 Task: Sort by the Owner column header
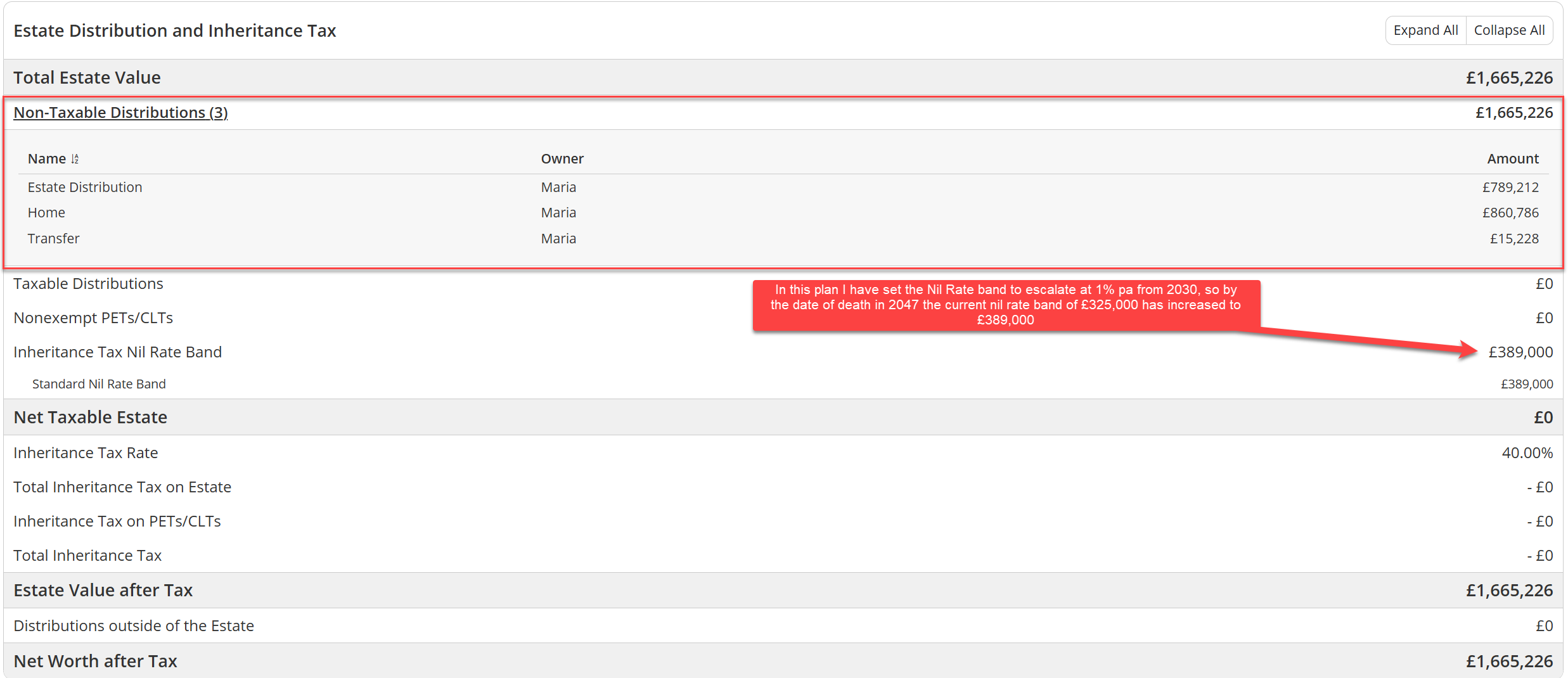point(562,159)
